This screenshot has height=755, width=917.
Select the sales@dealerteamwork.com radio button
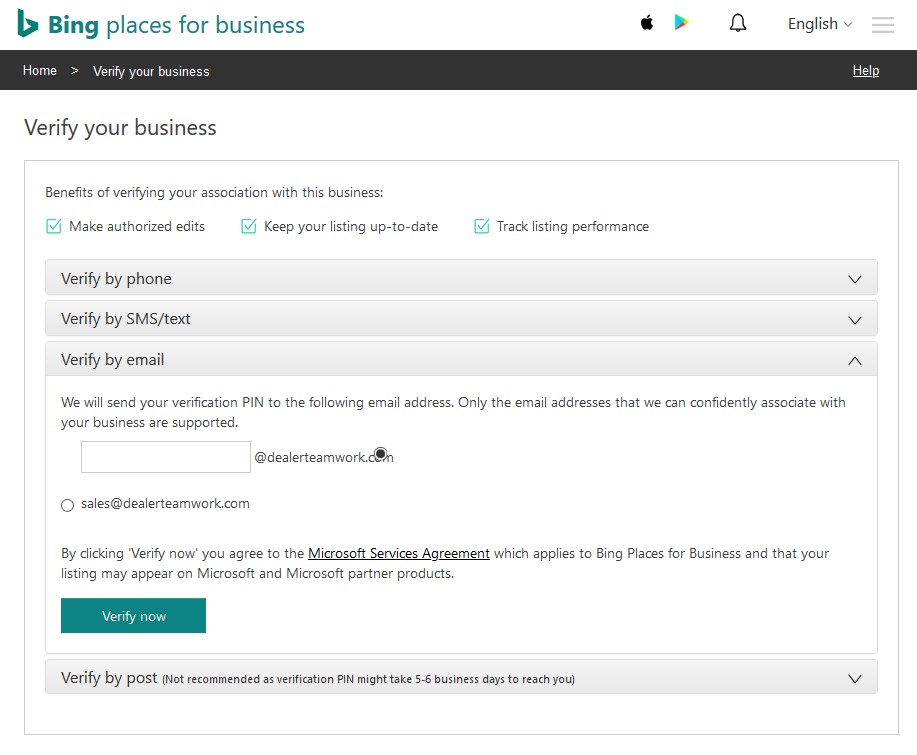click(x=67, y=505)
